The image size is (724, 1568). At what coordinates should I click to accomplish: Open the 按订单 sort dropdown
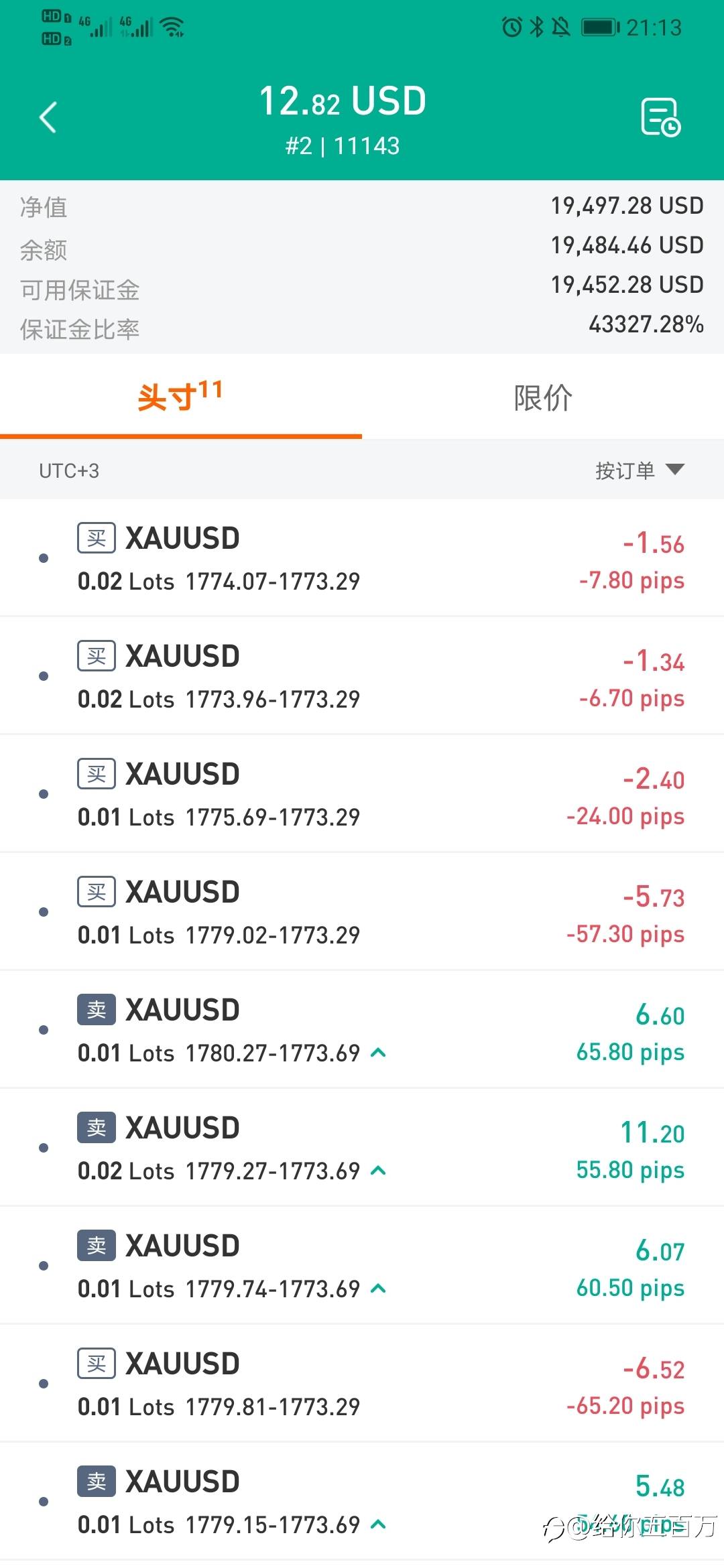[639, 470]
